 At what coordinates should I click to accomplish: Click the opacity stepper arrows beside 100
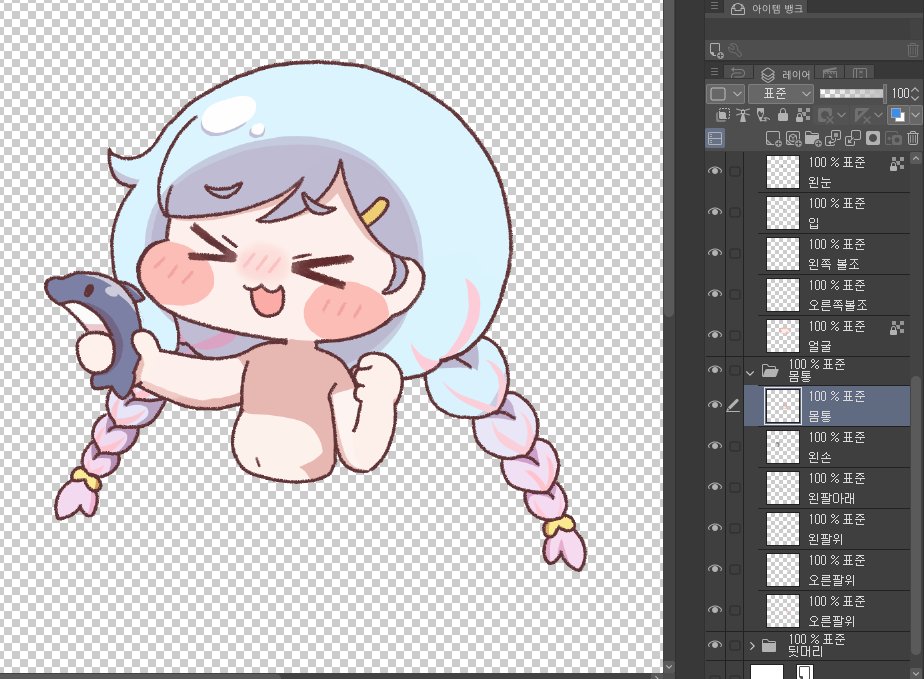(915, 94)
